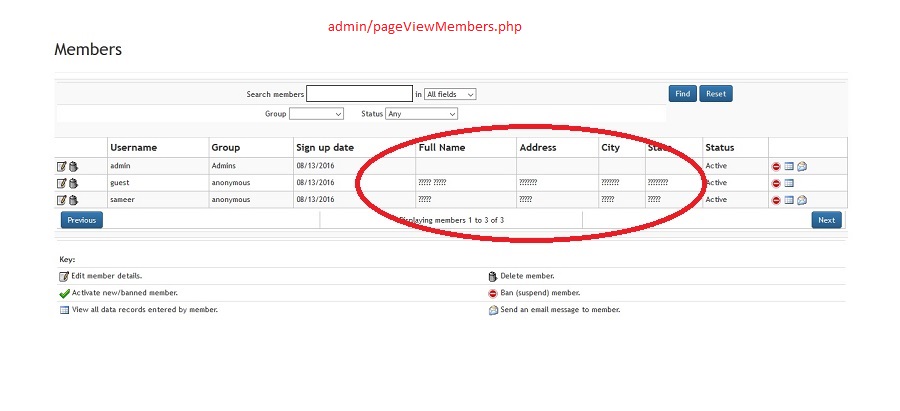
Task: Edit member details for sameer
Action: pos(61,200)
